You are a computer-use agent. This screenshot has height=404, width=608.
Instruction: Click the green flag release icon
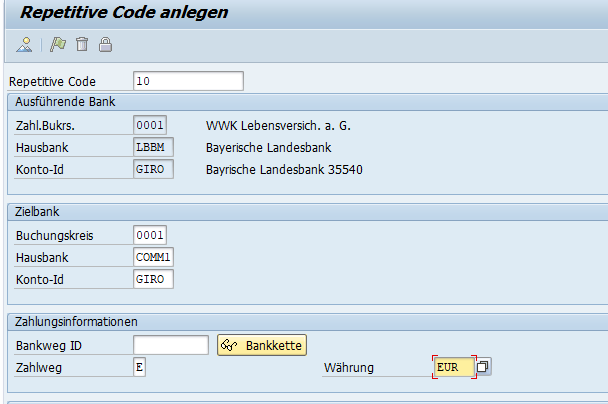click(59, 44)
